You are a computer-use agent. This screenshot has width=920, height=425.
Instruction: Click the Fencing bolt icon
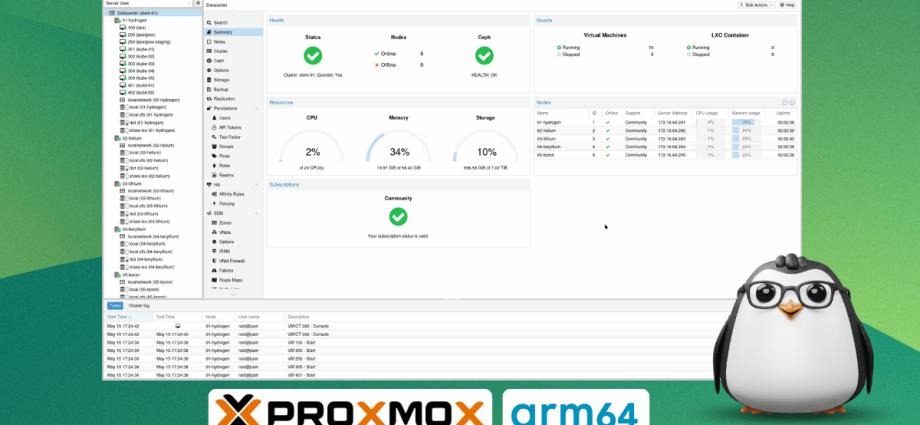[214, 203]
